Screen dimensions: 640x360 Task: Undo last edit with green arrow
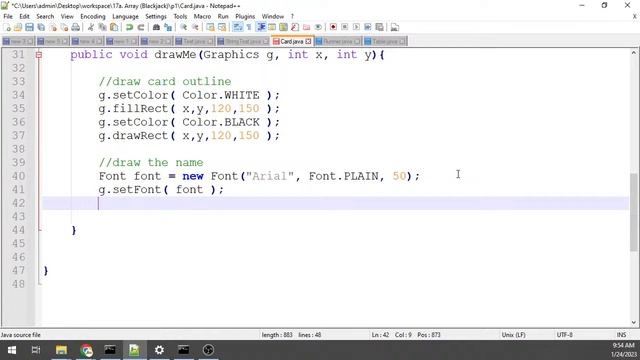click(129, 27)
